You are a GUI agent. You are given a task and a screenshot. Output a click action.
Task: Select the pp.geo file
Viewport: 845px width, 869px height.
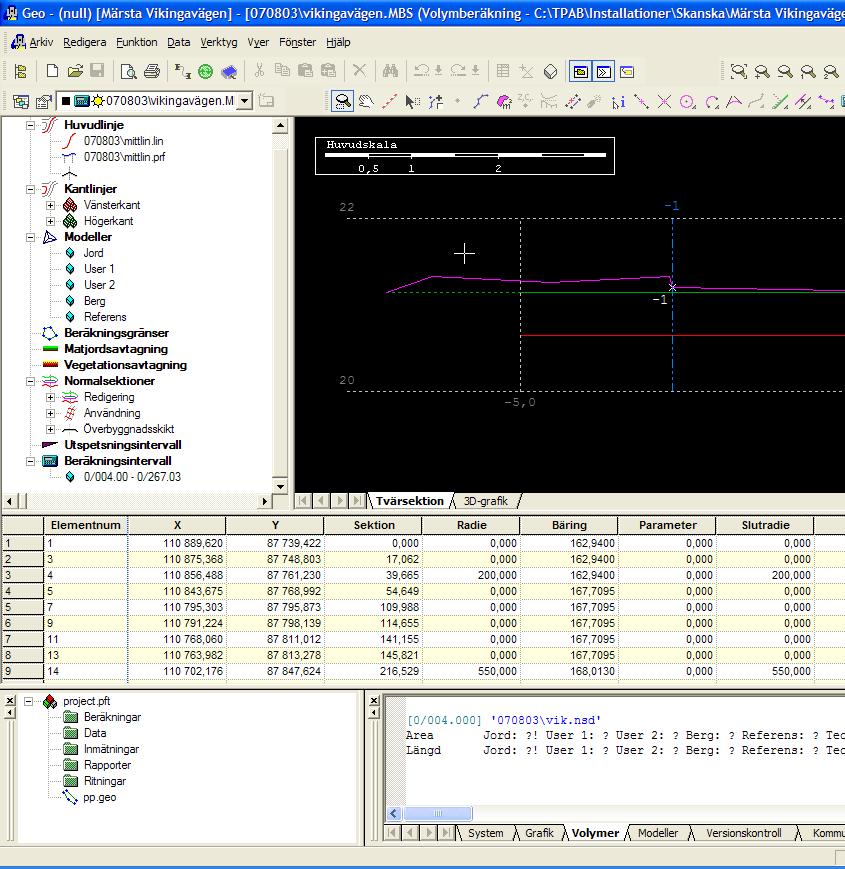100,798
